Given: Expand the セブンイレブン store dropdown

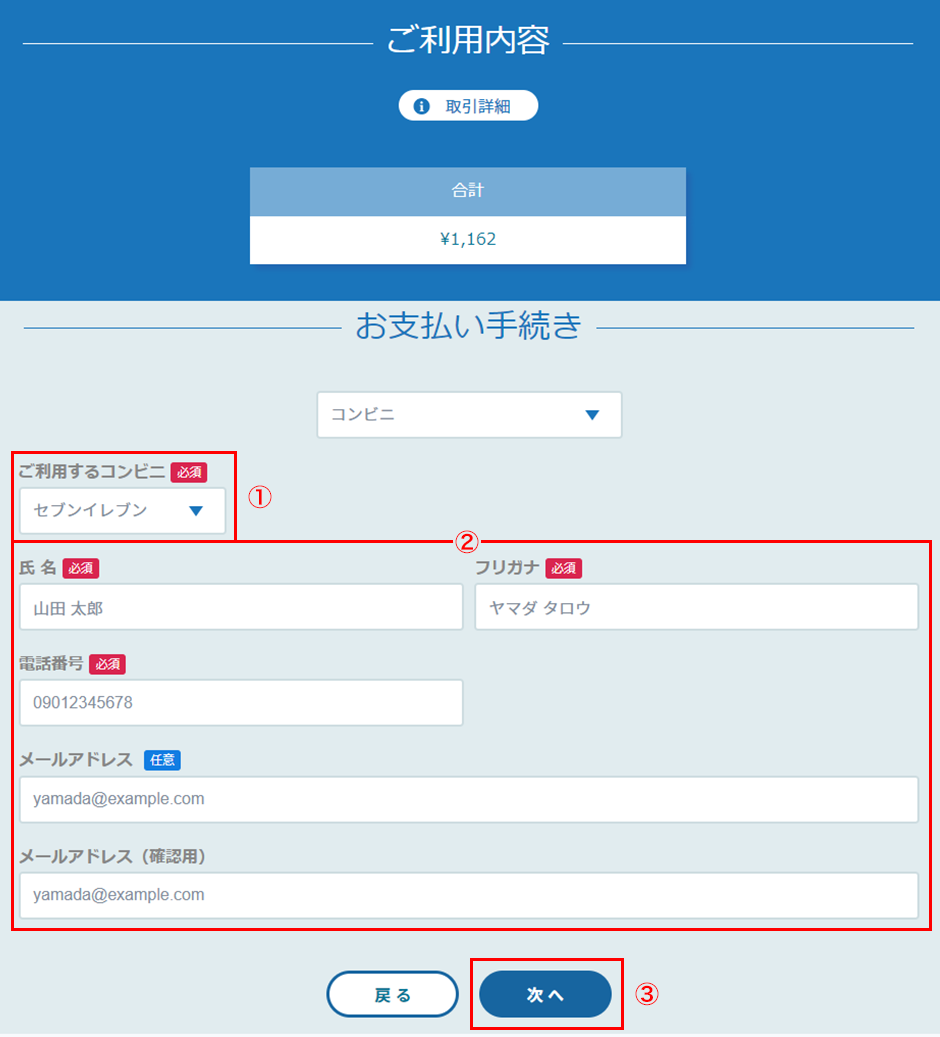Looking at the screenshot, I should 122,511.
